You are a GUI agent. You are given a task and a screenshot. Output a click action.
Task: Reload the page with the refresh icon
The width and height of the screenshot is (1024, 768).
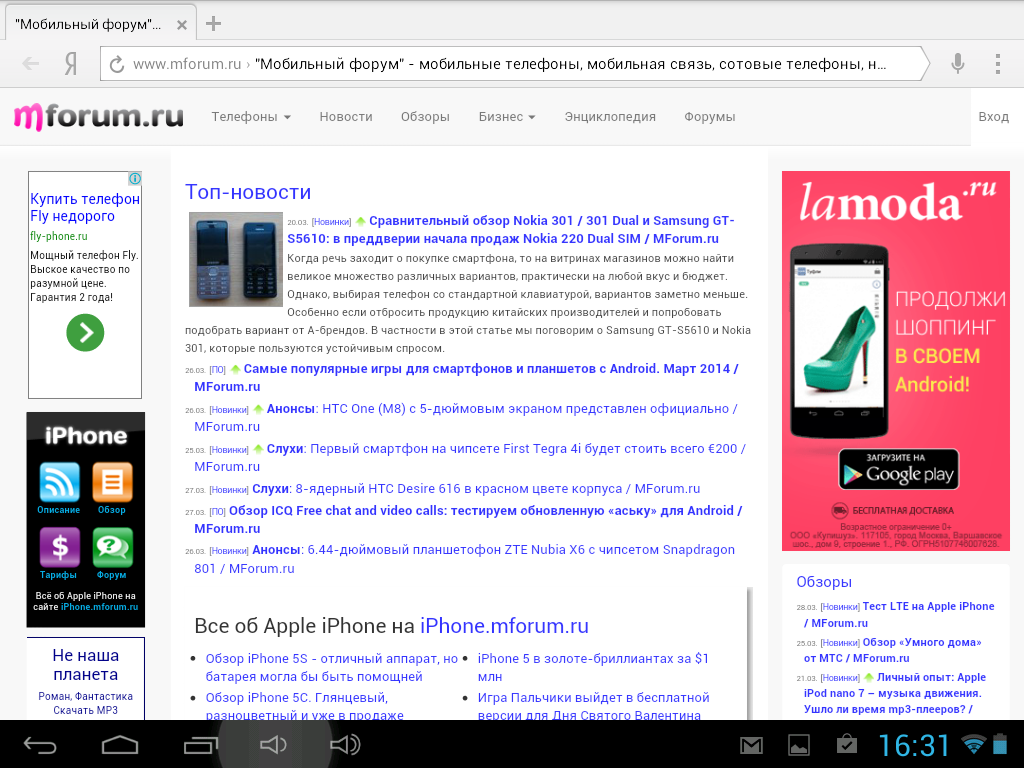pyautogui.click(x=117, y=64)
